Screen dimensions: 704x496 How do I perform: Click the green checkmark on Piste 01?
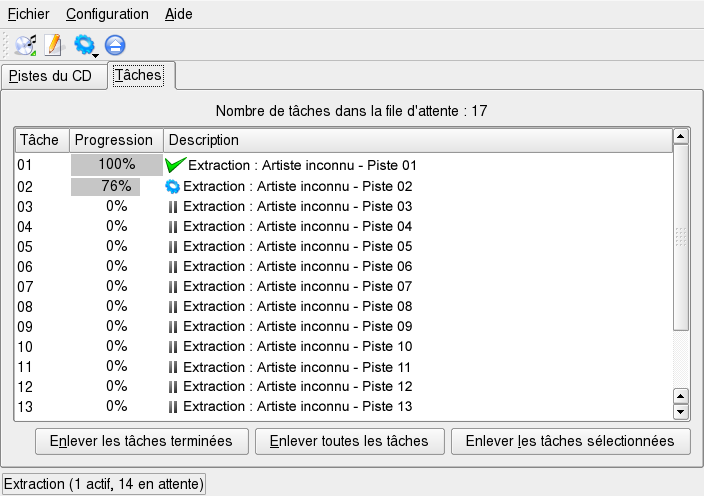pos(176,165)
